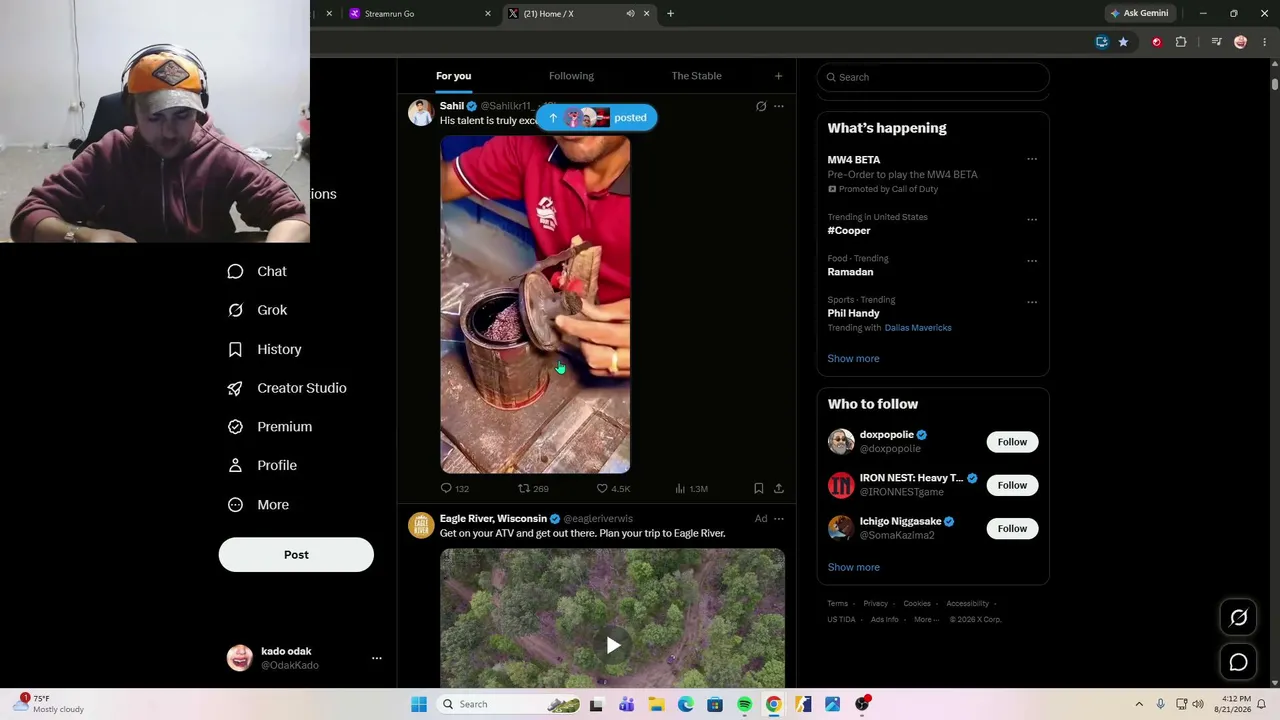Open History in the sidebar
This screenshot has width=1280, height=720.
264,349
